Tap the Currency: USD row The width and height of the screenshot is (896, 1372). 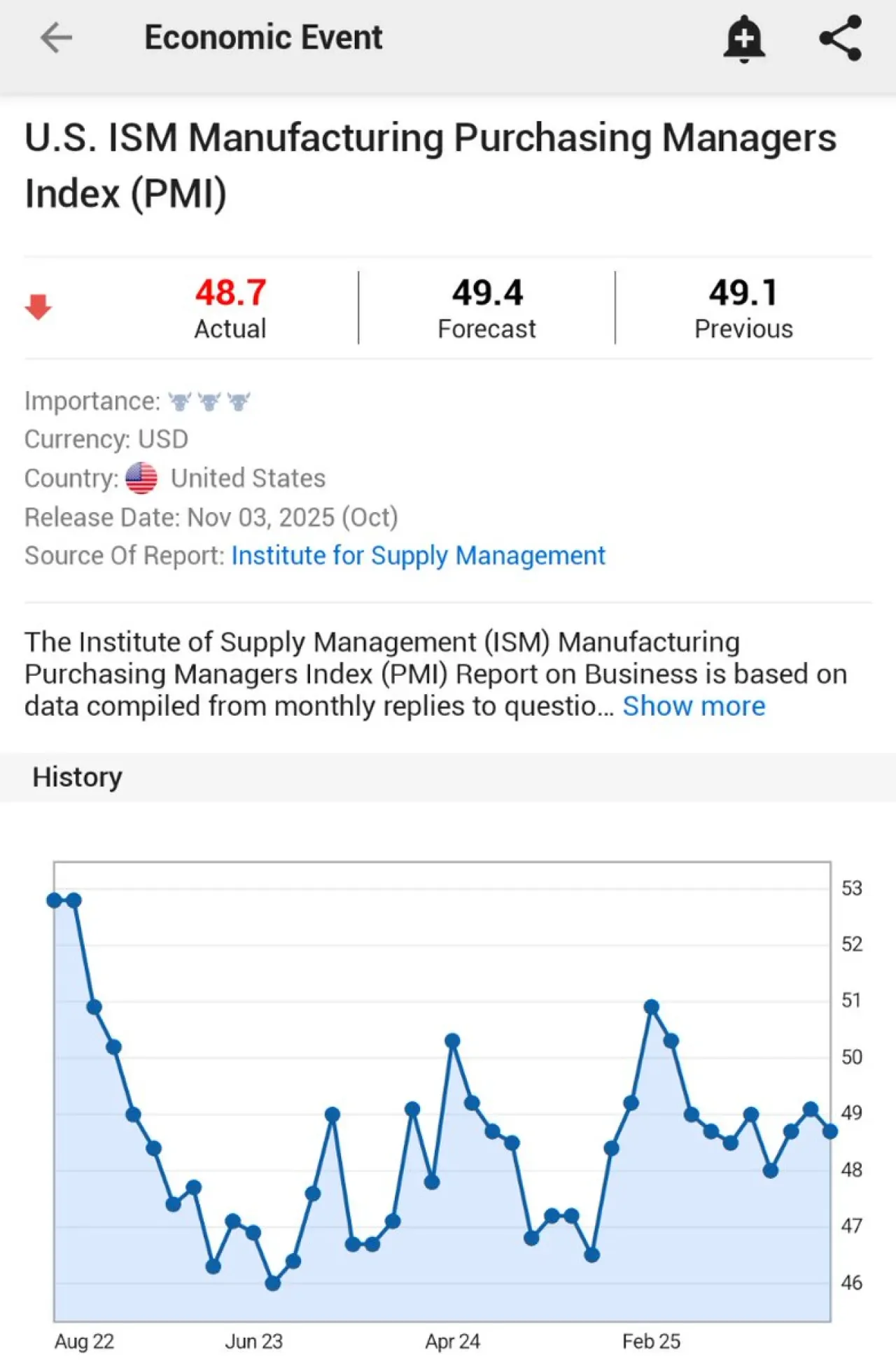[106, 439]
